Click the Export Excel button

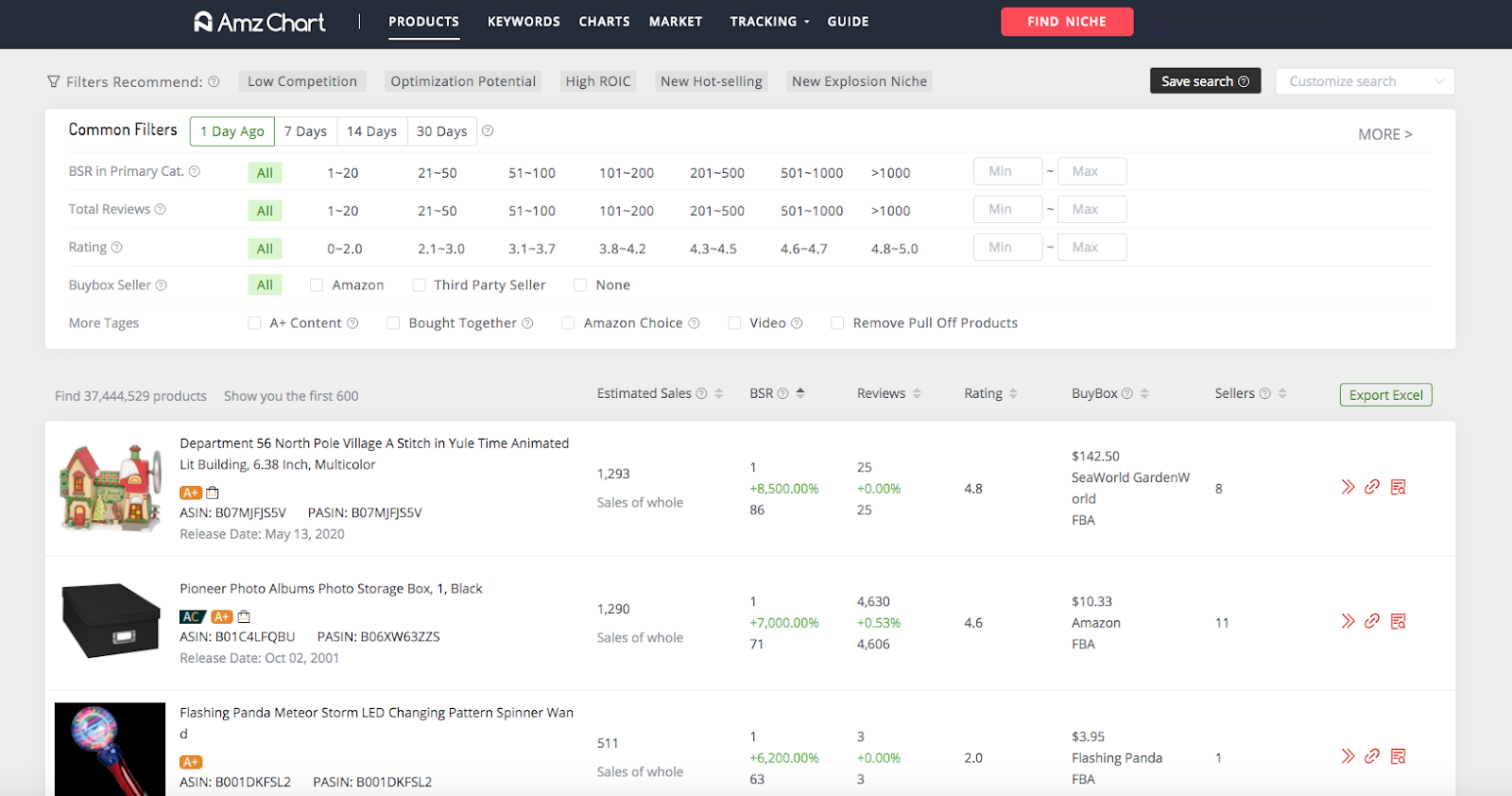click(x=1385, y=395)
